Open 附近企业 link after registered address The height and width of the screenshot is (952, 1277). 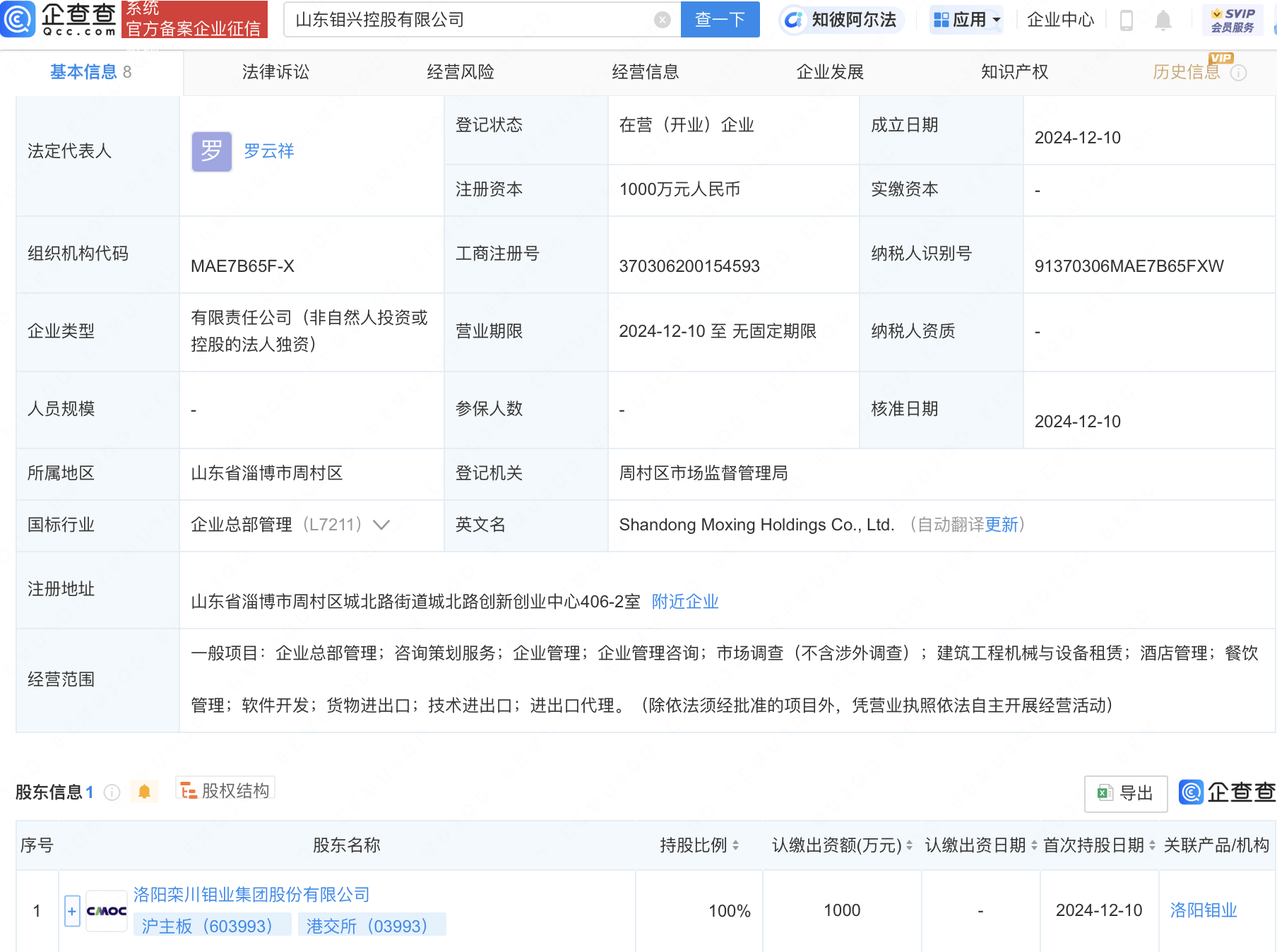[x=685, y=602]
